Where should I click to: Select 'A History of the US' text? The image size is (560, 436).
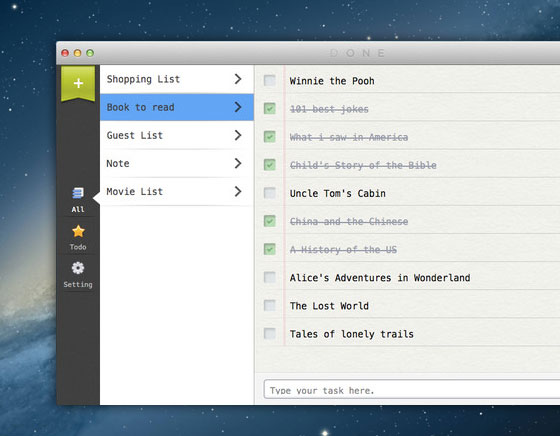343,250
